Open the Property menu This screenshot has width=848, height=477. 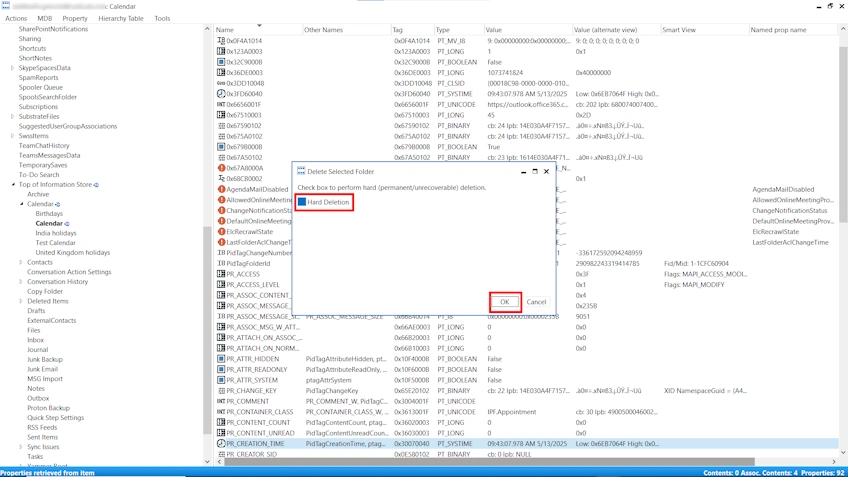(x=75, y=18)
